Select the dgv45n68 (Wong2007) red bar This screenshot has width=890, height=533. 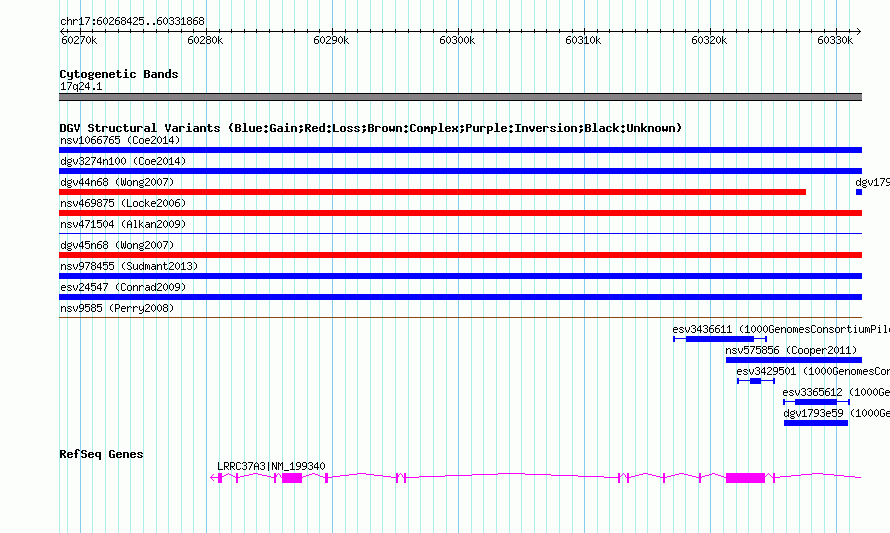pos(460,255)
